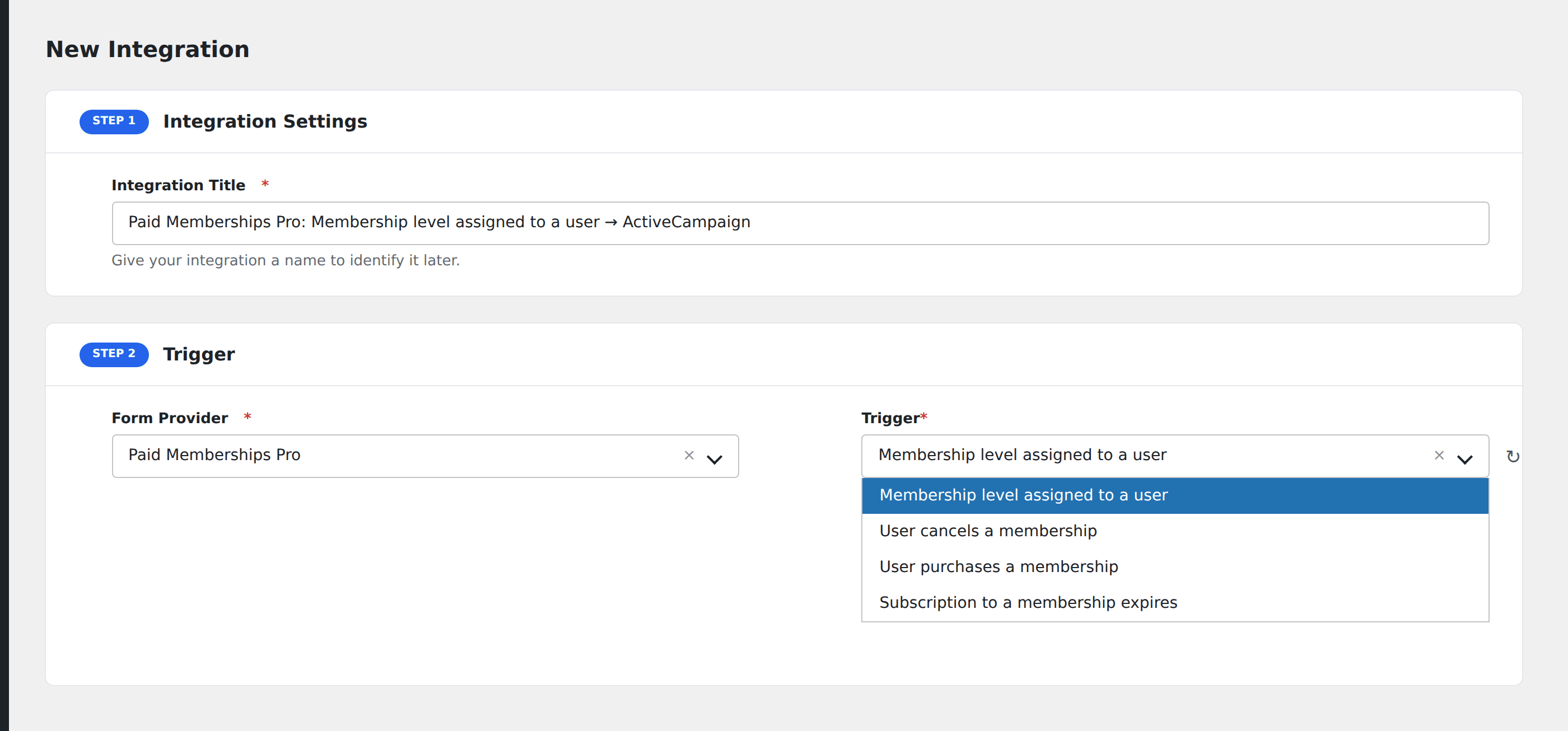Select 'Subscription to a membership expires' option
Image resolution: width=1568 pixels, height=731 pixels.
(x=1175, y=603)
